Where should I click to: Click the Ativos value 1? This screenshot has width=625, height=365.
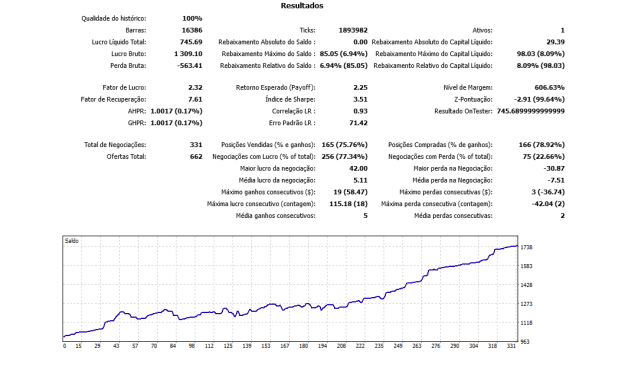click(x=563, y=30)
